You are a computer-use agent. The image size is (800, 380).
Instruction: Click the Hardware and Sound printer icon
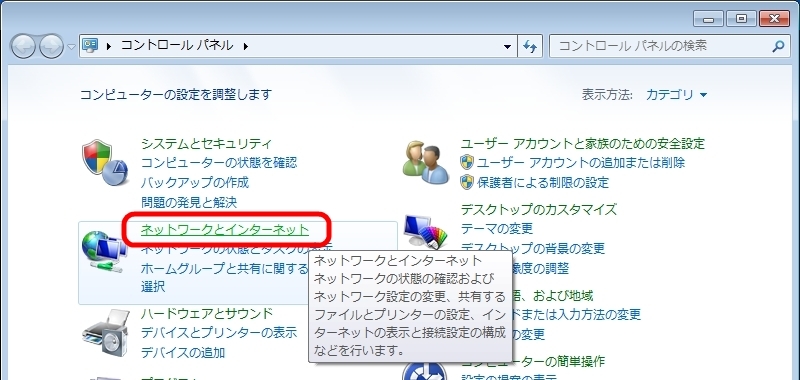pyautogui.click(x=105, y=332)
